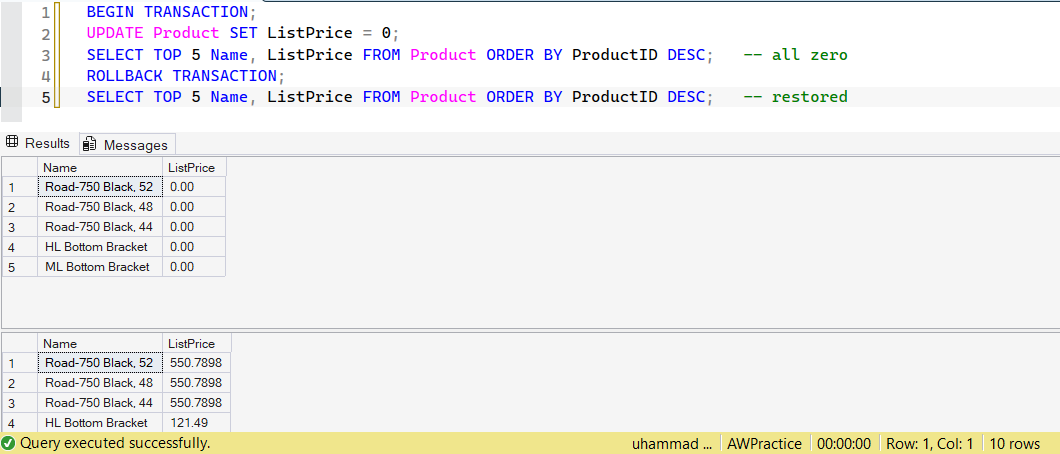
Task: Click 'Road-750 Black, 44' in first result grid
Action: click(x=100, y=226)
